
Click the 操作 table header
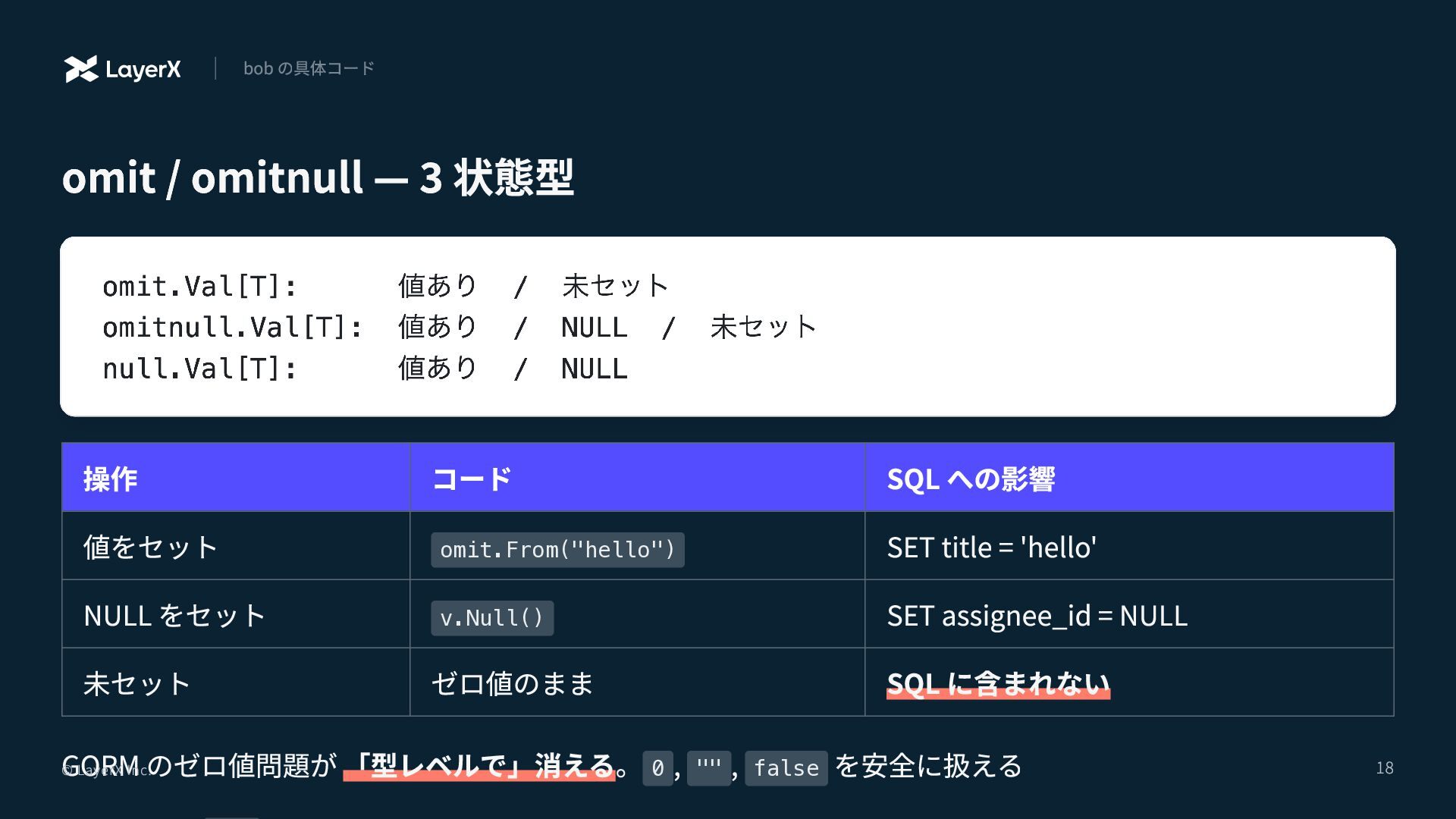(x=111, y=479)
